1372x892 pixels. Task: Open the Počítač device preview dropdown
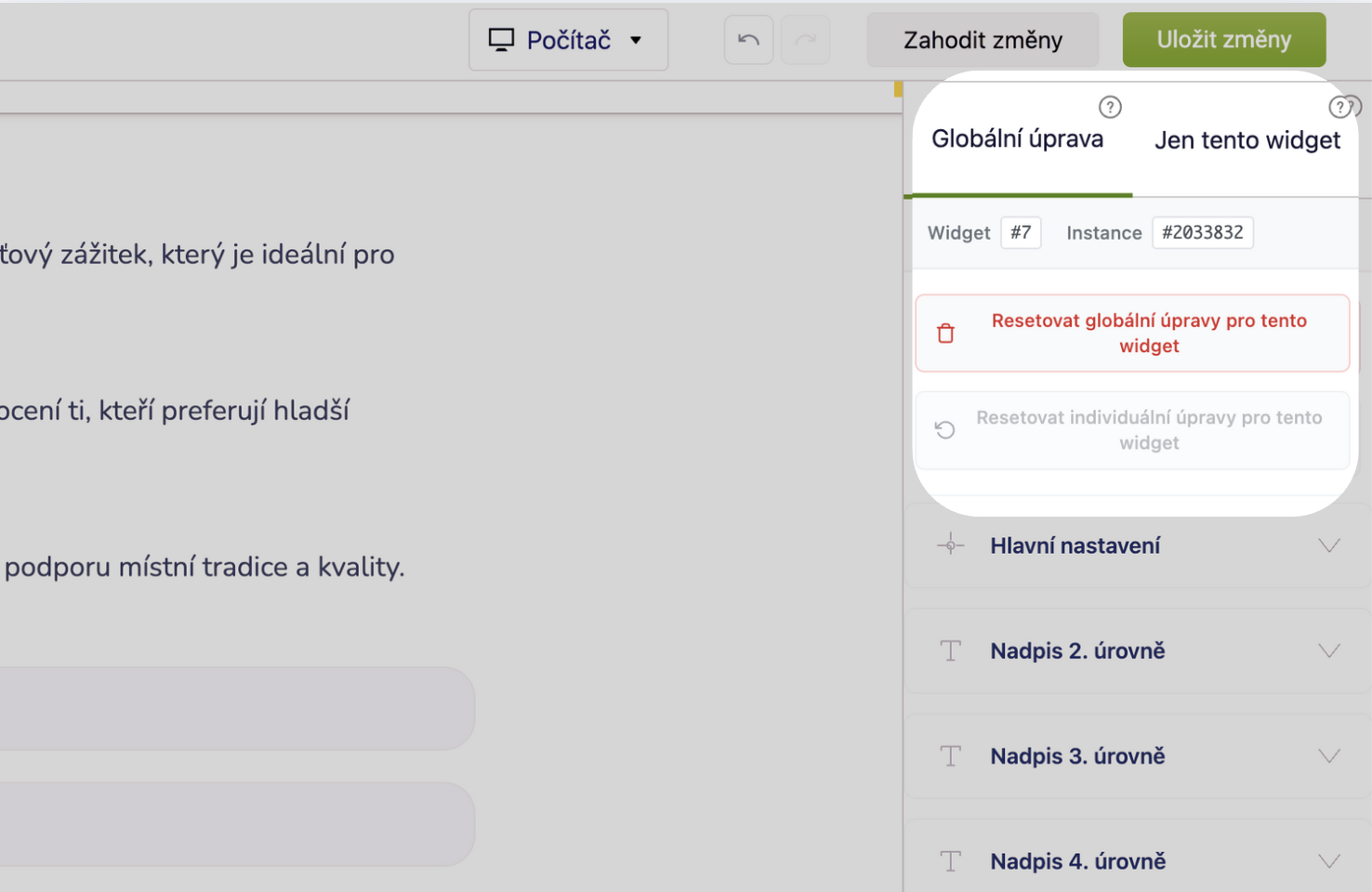568,39
